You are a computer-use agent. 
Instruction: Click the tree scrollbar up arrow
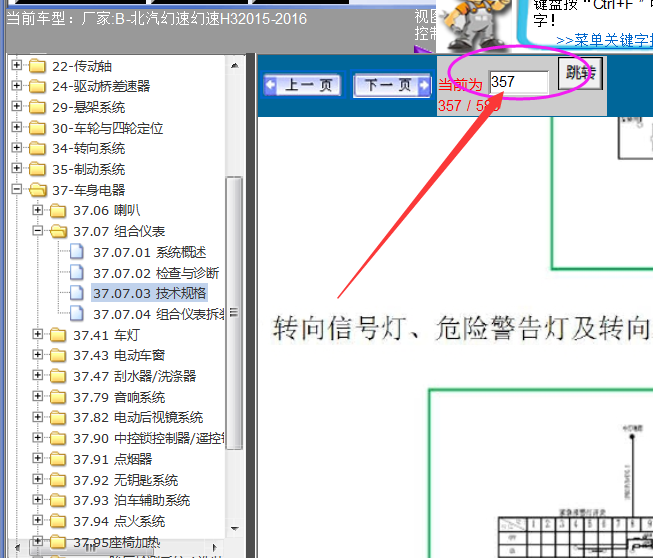(234, 65)
